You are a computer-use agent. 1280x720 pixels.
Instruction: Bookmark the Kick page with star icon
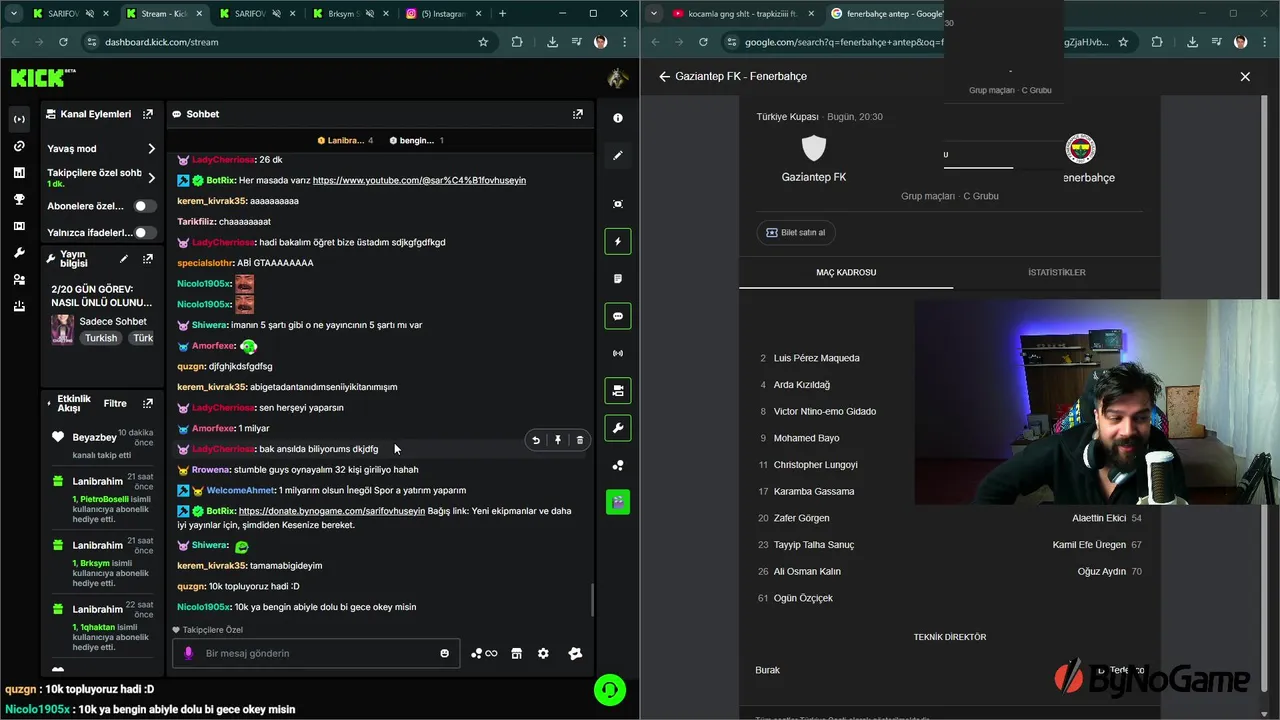pyautogui.click(x=483, y=42)
